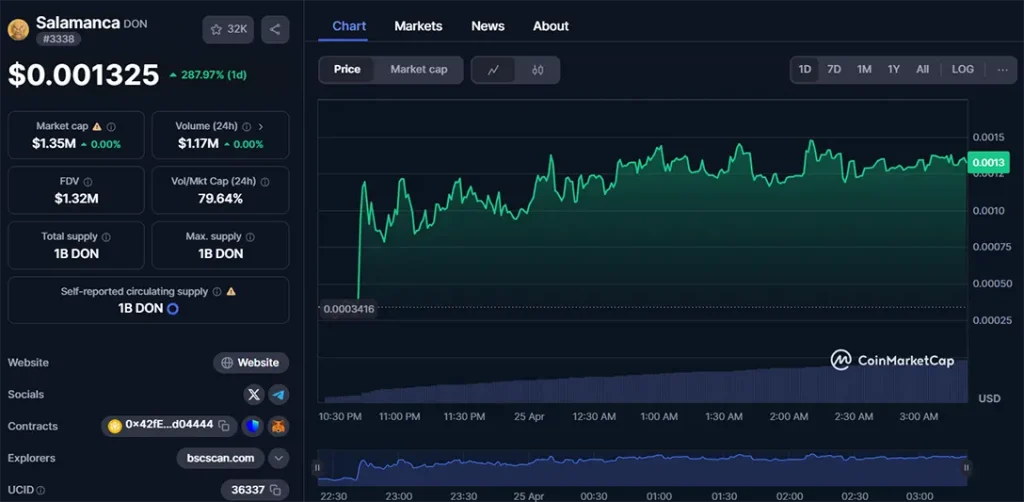Open Volume (24h) info icon

247,127
